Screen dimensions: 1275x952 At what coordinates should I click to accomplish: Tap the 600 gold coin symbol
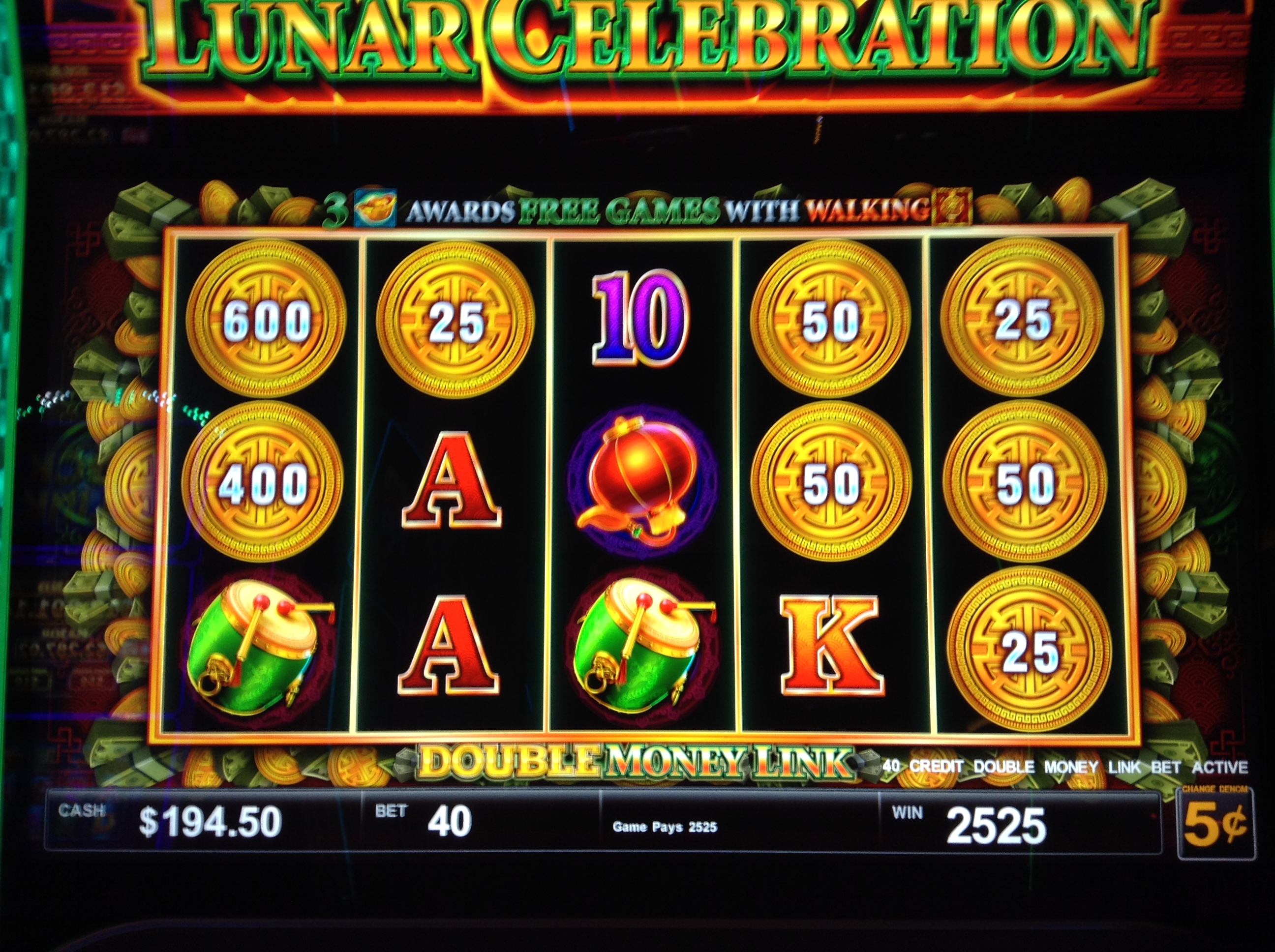click(266, 319)
